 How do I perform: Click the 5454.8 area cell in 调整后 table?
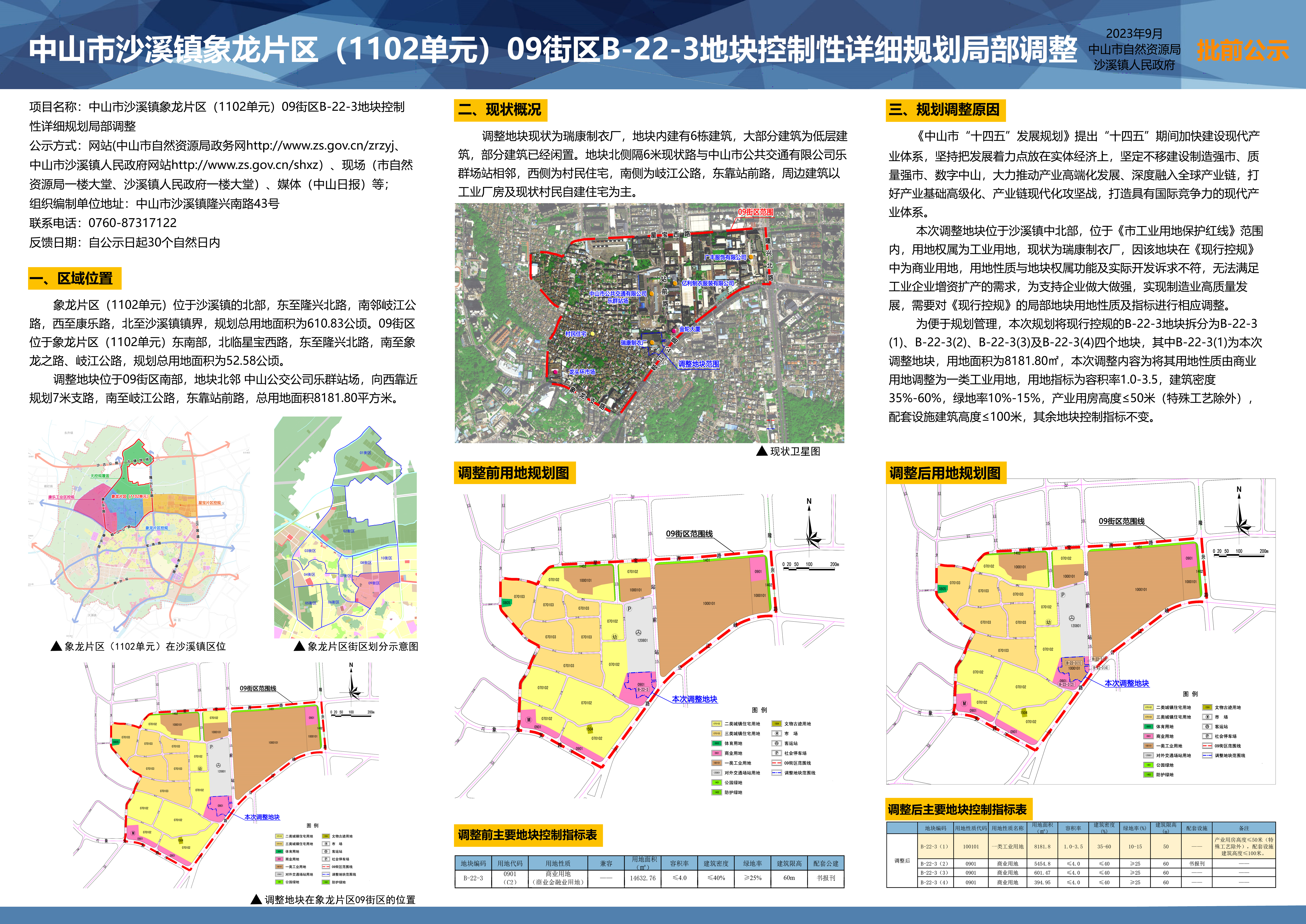pos(1042,864)
